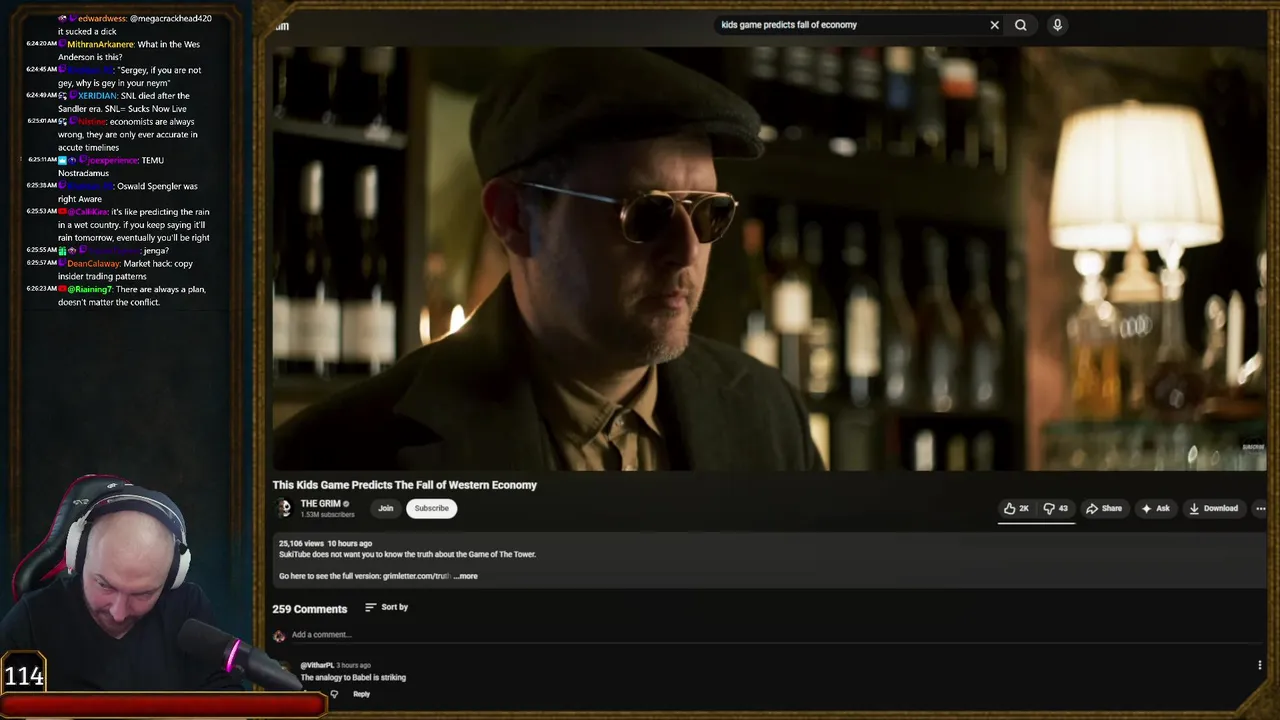Open @VitharPL commenter profile
This screenshot has height=720, width=1280.
tap(317, 665)
